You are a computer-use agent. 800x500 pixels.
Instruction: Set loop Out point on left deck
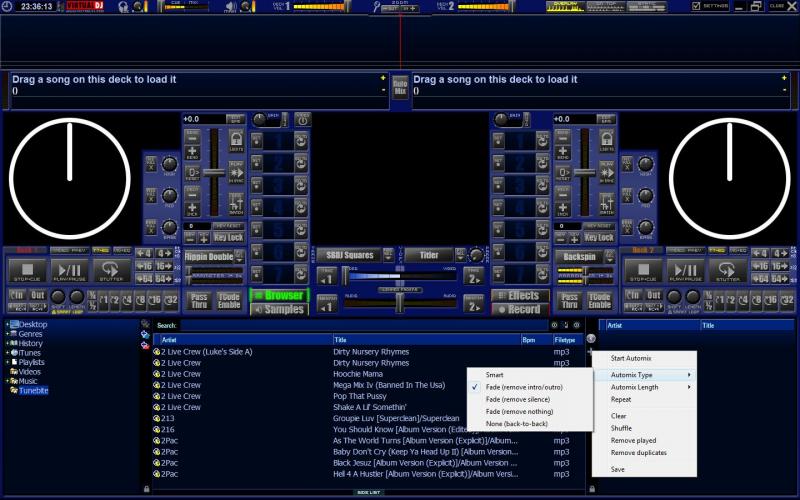38,295
